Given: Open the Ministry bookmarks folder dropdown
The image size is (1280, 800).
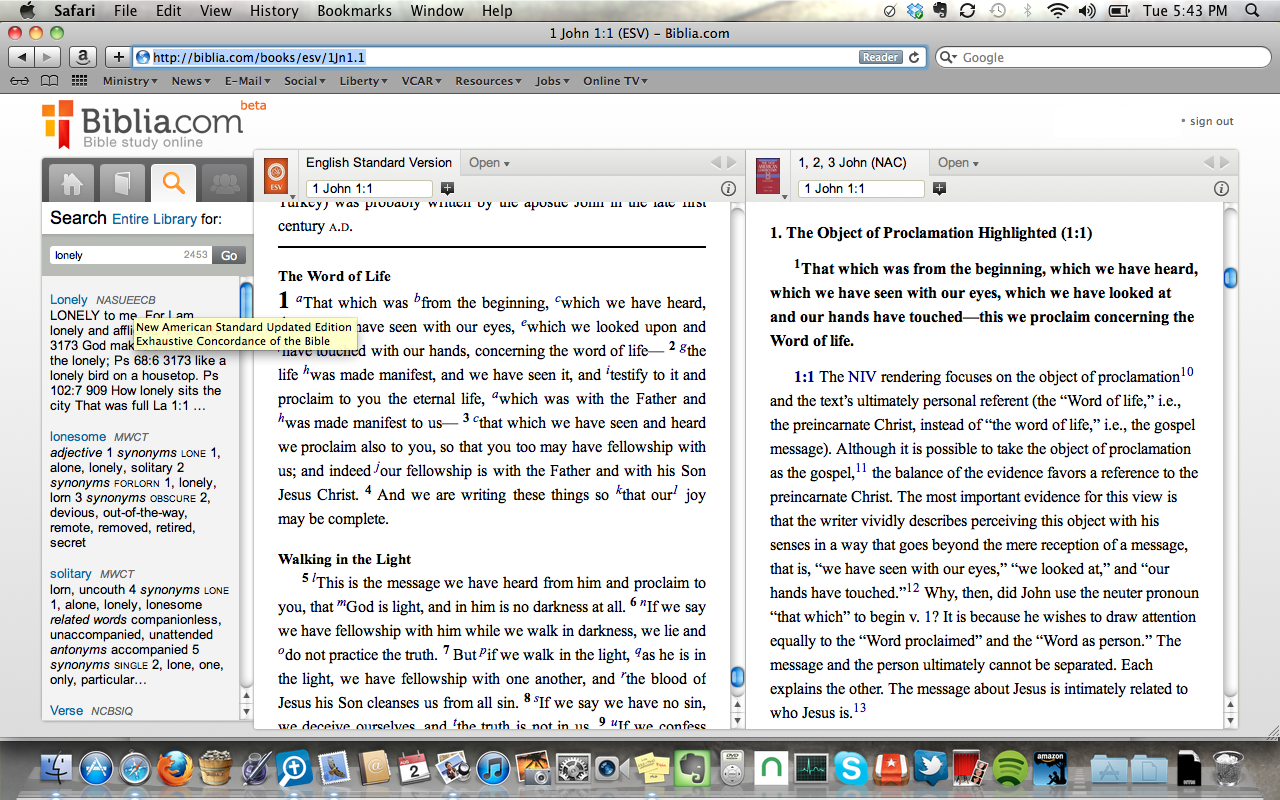Looking at the screenshot, I should (130, 81).
